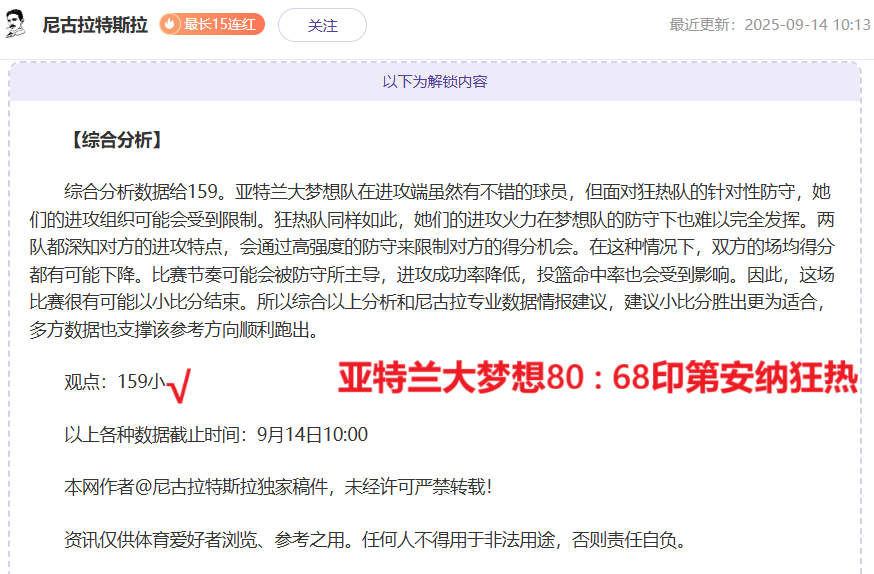The width and height of the screenshot is (874, 574).
Task: Select the 最近更新 timestamp text
Action: (770, 25)
